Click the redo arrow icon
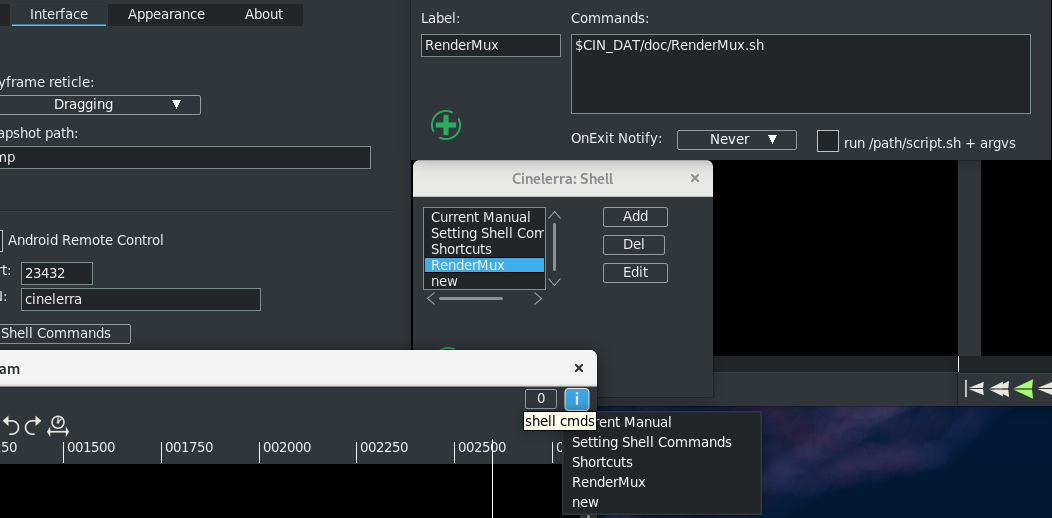This screenshot has width=1052, height=518. click(x=33, y=426)
